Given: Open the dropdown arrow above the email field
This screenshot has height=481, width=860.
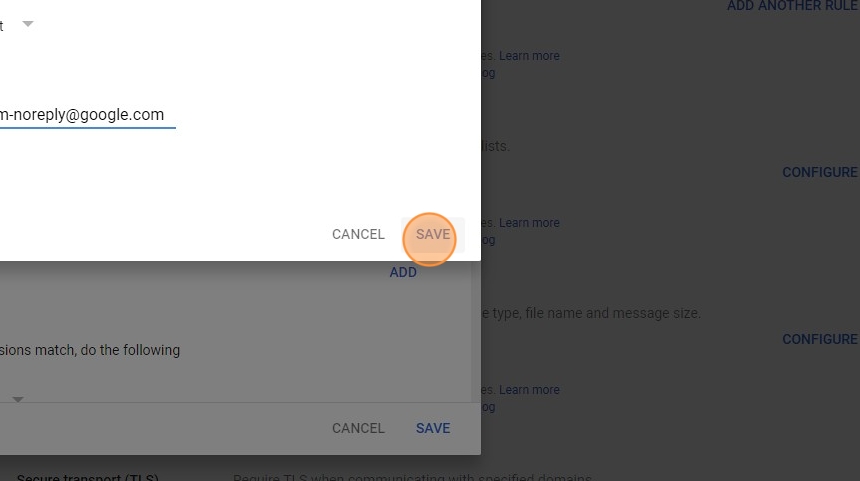Looking at the screenshot, I should point(27,24).
